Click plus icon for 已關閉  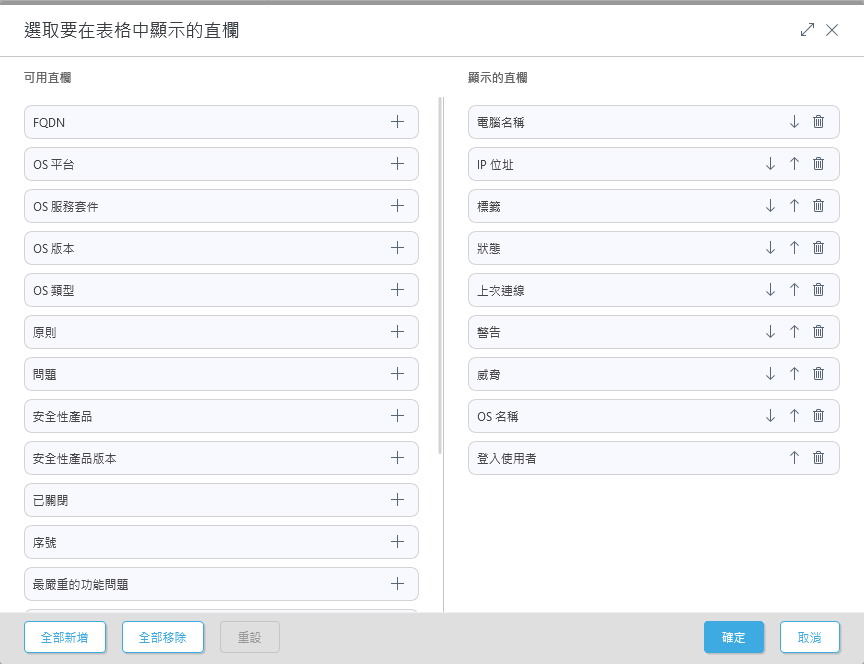[x=397, y=500]
